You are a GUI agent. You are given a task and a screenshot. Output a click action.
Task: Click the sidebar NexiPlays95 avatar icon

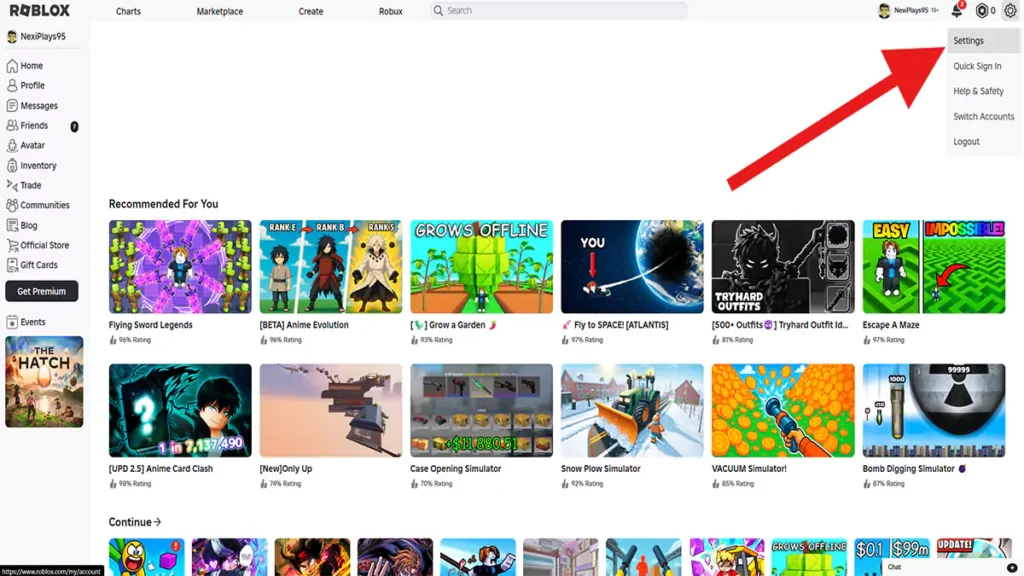(x=12, y=37)
